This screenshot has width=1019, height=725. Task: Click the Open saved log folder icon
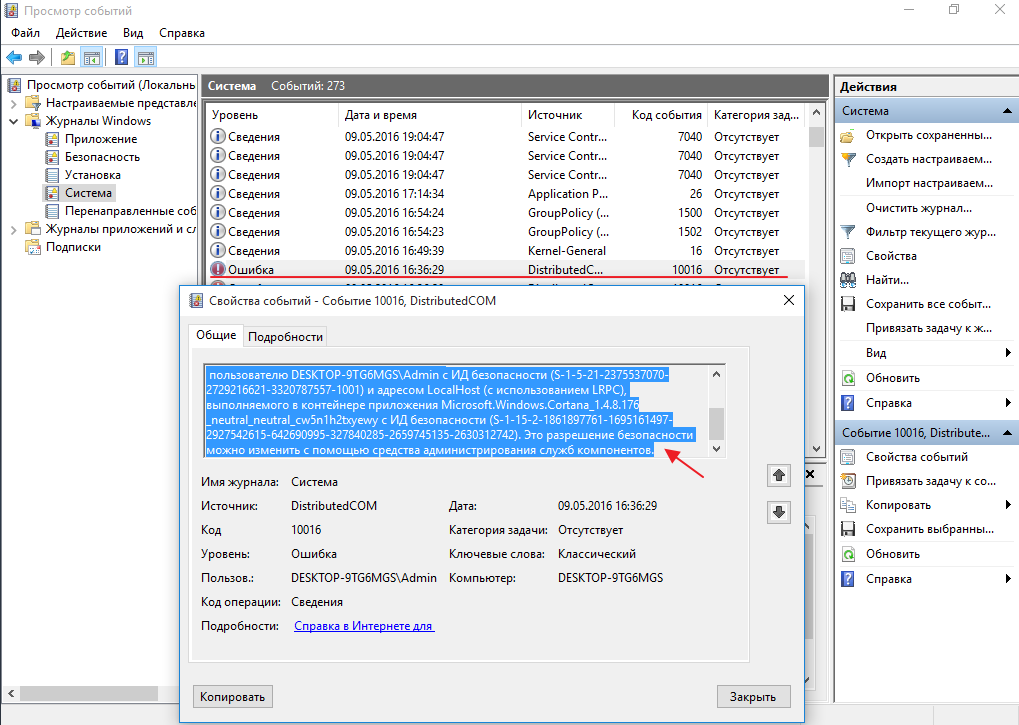pos(848,136)
